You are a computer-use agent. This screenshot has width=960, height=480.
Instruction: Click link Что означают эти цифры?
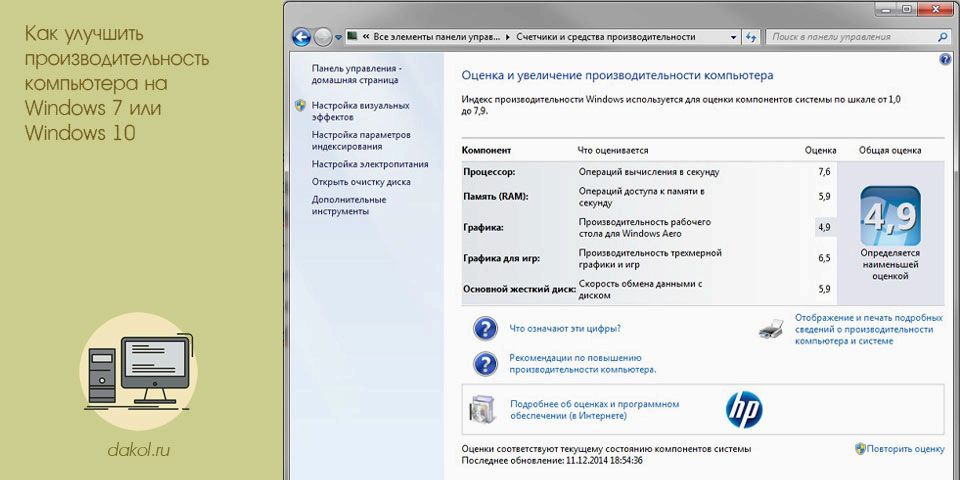(565, 328)
